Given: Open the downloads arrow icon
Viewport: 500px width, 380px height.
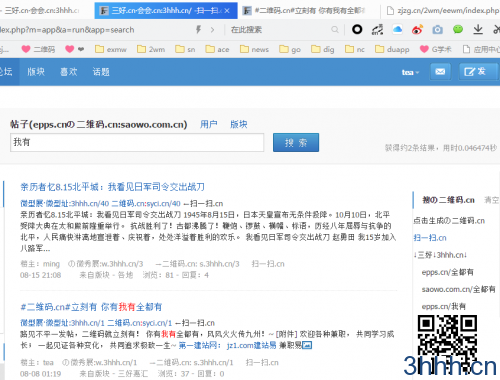Looking at the screenshot, I should 478,29.
